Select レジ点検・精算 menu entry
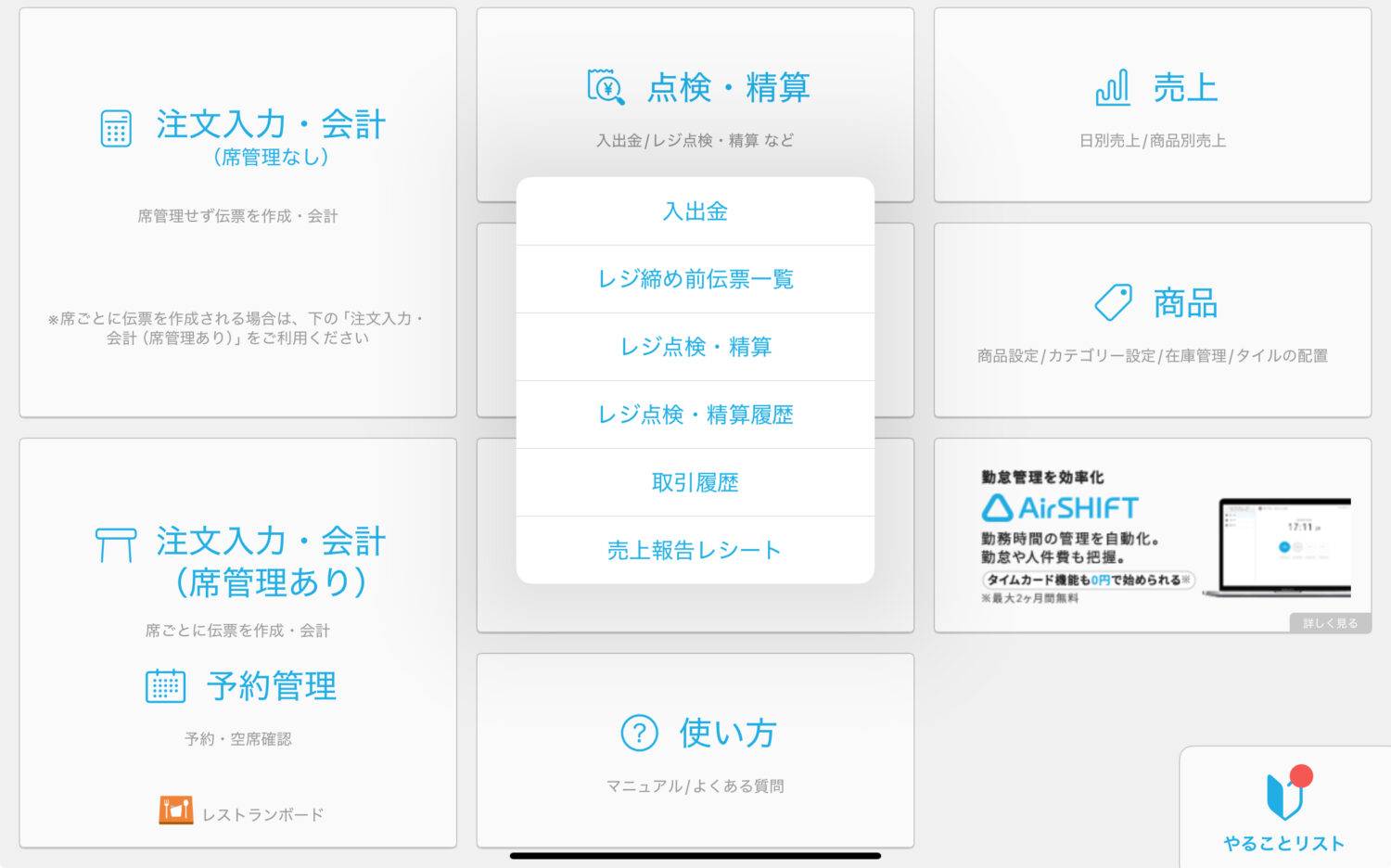 [x=695, y=347]
